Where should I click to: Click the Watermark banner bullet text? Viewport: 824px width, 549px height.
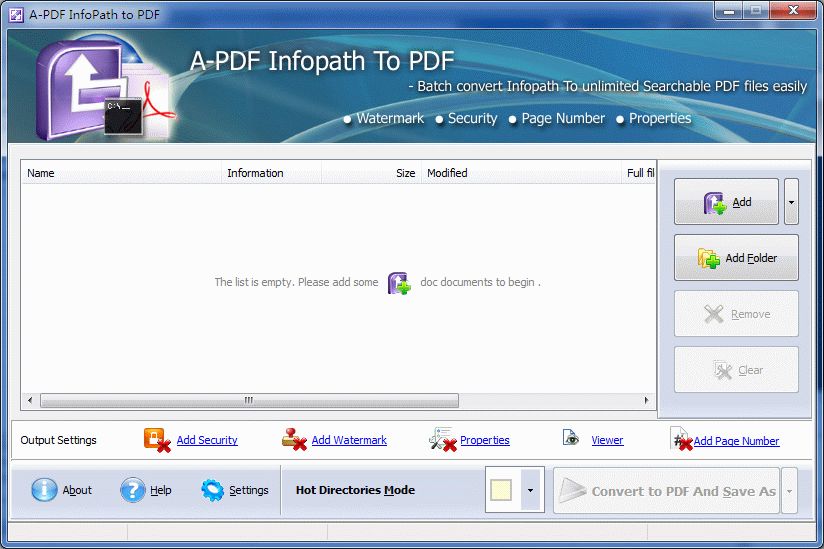pyautogui.click(x=390, y=118)
